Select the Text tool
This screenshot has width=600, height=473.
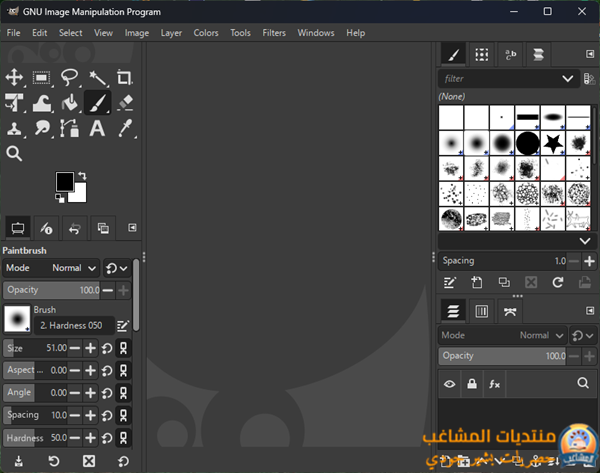click(97, 128)
